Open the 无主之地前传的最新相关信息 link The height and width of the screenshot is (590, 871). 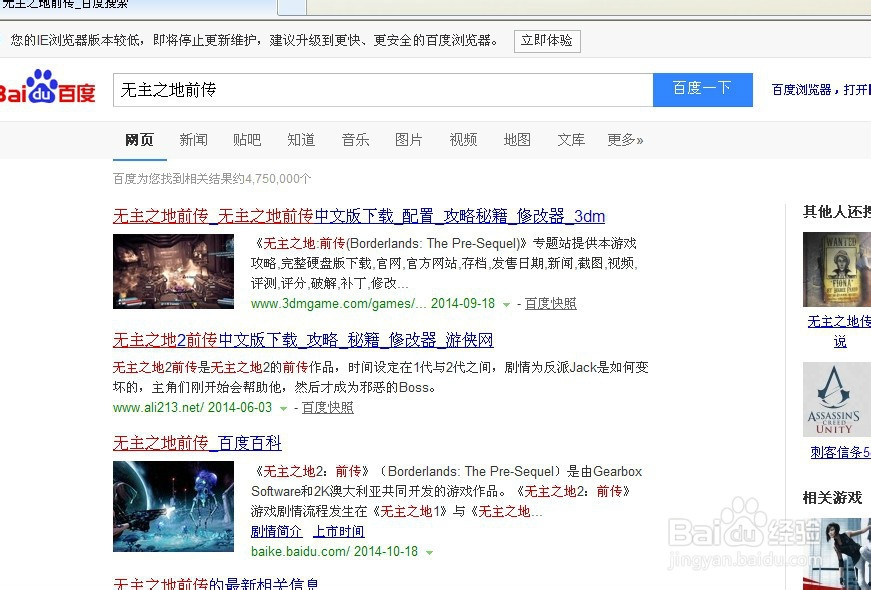tap(216, 583)
